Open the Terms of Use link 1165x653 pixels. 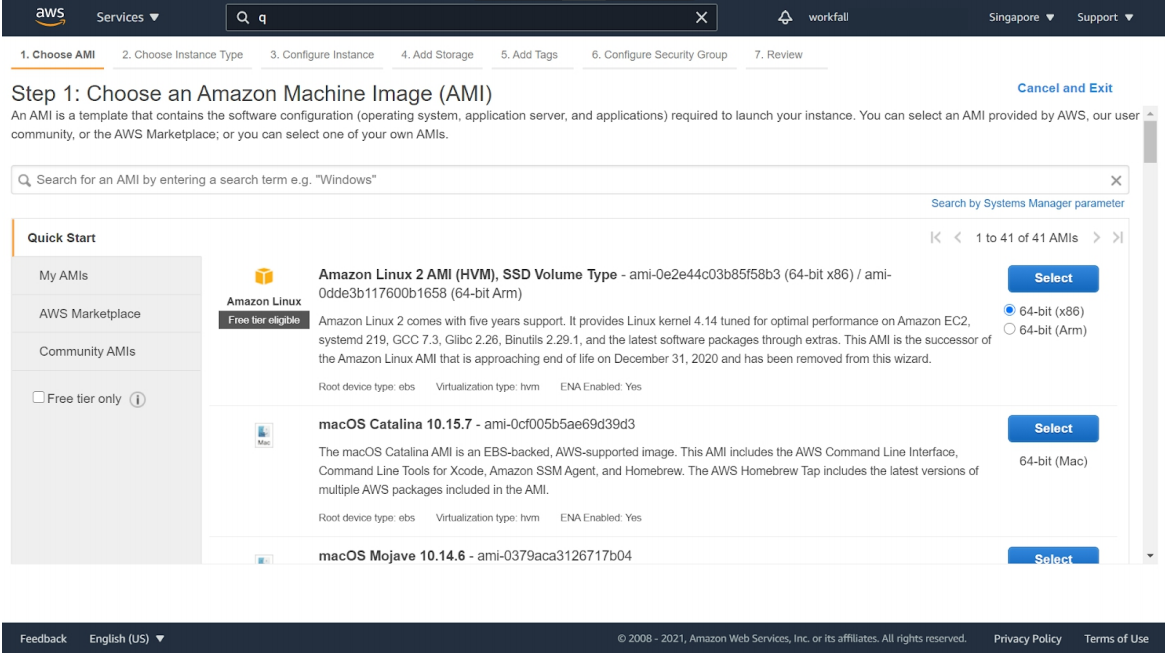tap(1116, 639)
